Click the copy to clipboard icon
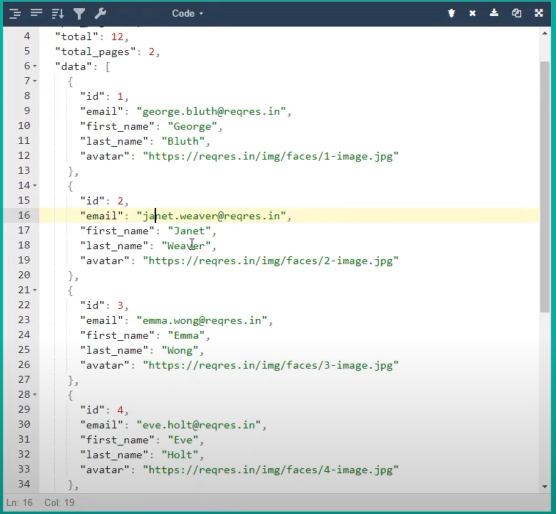 pyautogui.click(x=517, y=13)
